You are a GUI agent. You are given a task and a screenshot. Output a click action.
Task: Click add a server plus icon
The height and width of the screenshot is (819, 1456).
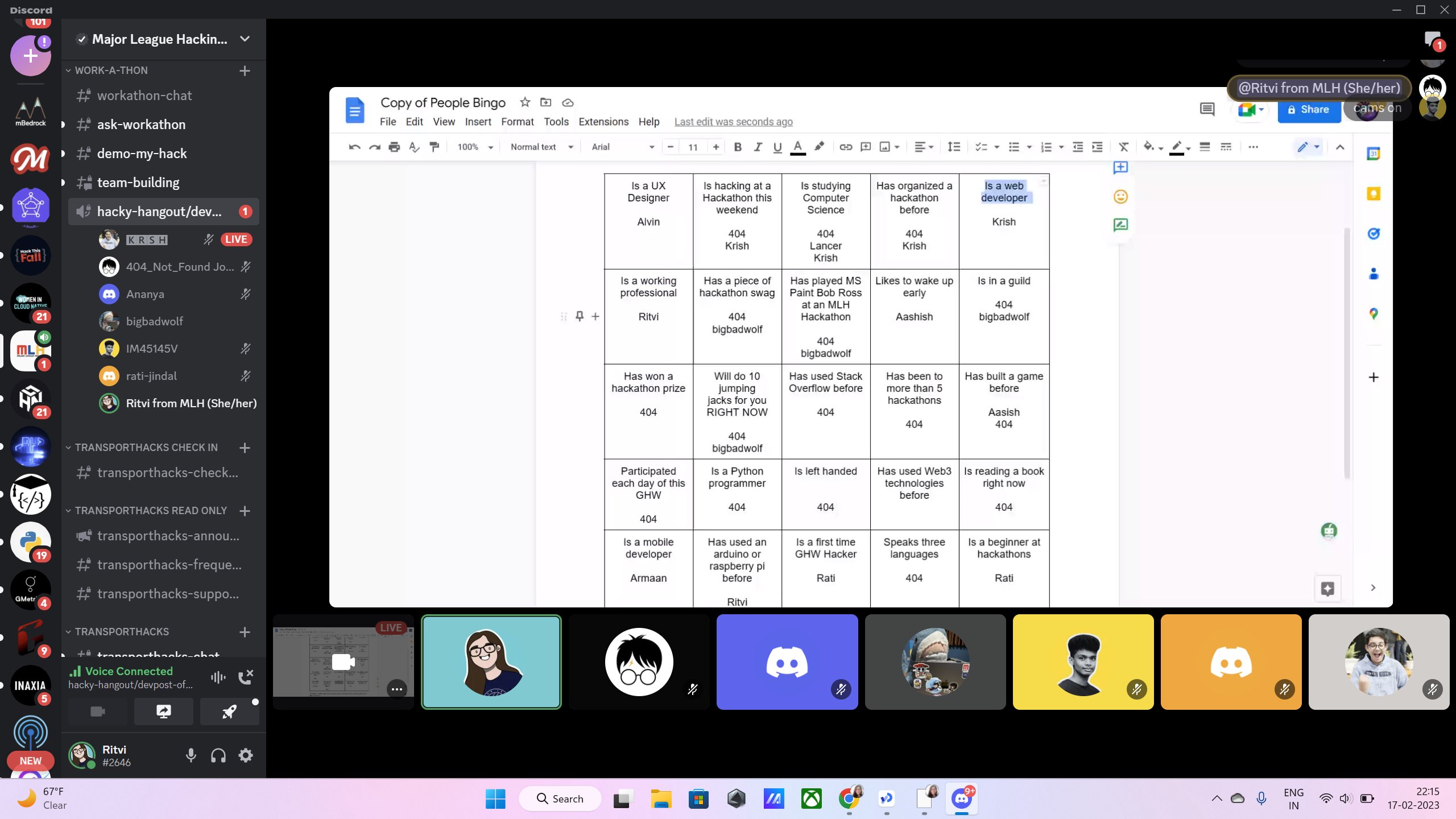[31, 56]
